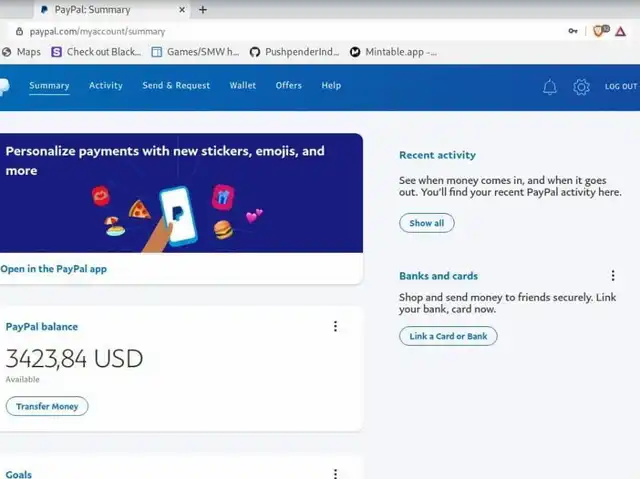
Task: Expand the Goals card options menu
Action: click(x=336, y=473)
